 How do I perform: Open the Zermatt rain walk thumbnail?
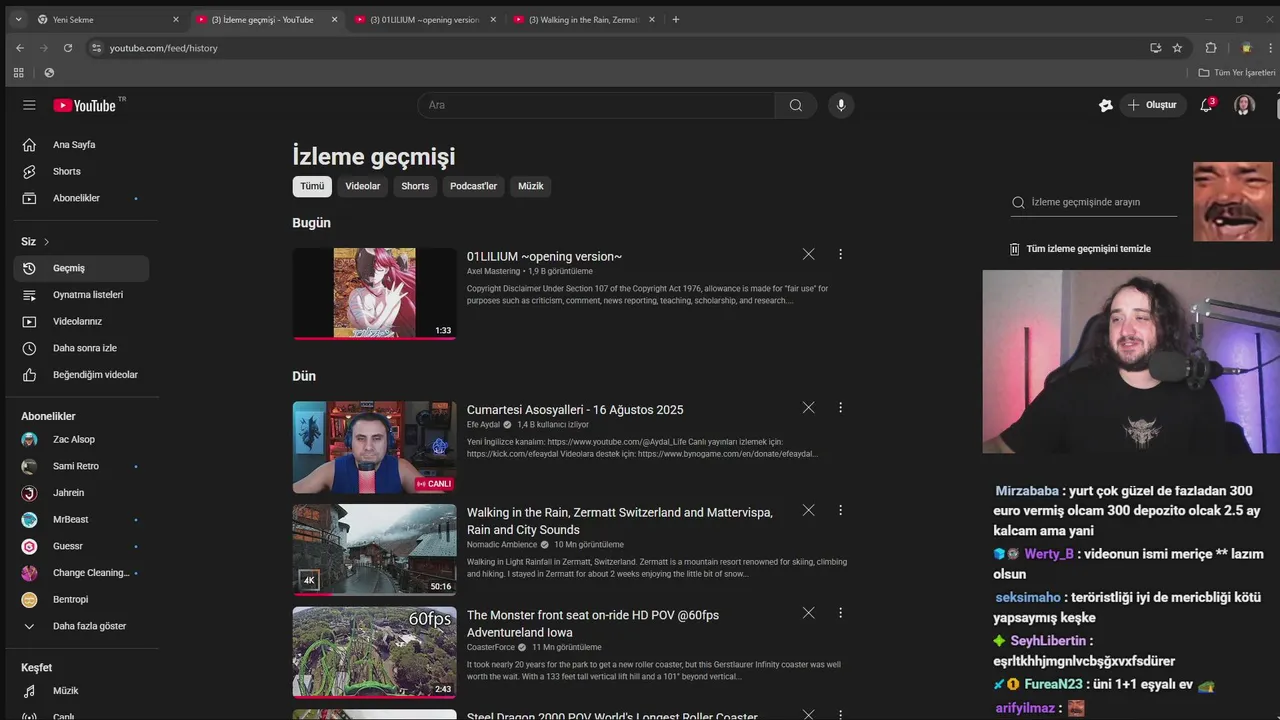[x=374, y=549]
